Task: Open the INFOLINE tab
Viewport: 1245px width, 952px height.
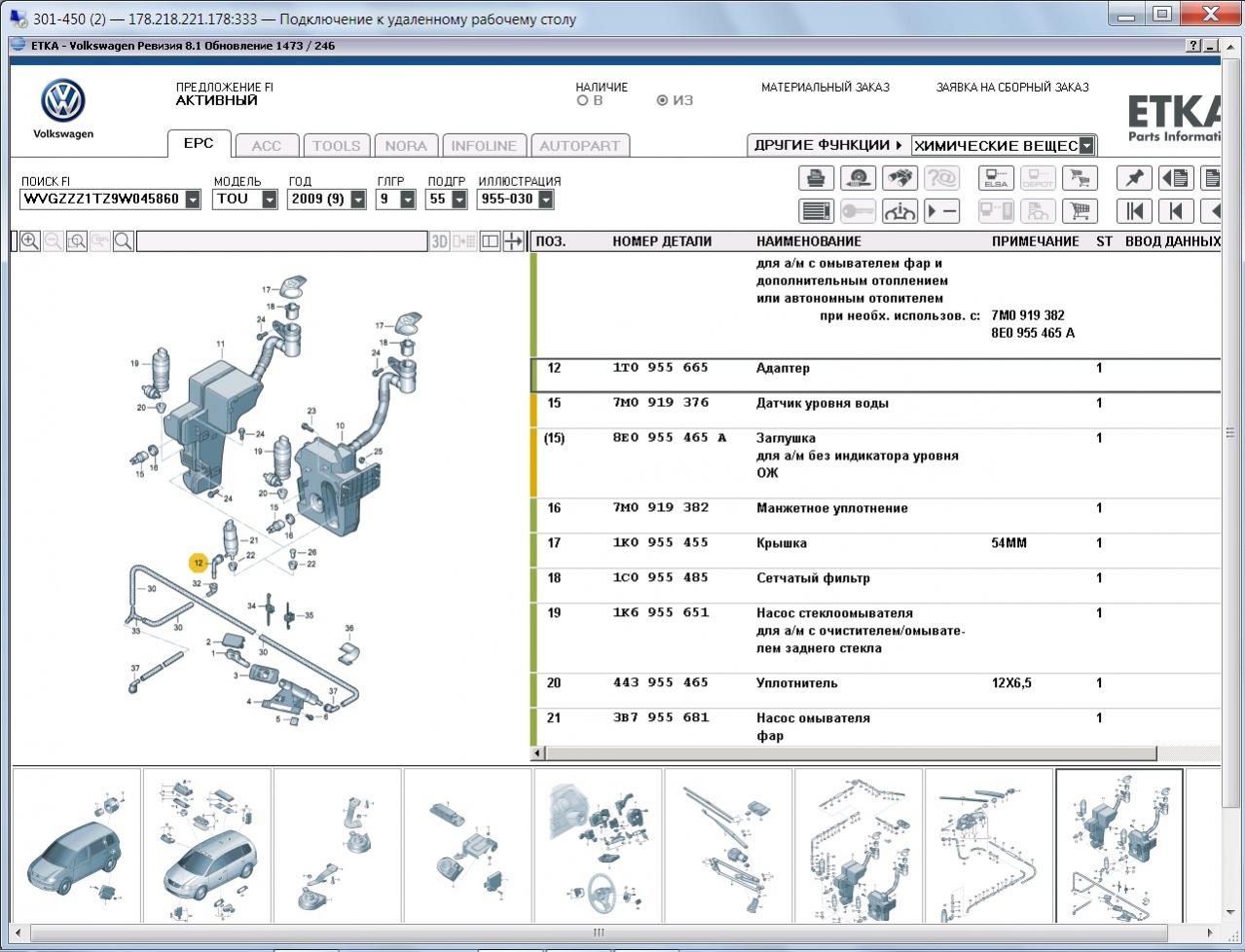Action: pos(484,146)
